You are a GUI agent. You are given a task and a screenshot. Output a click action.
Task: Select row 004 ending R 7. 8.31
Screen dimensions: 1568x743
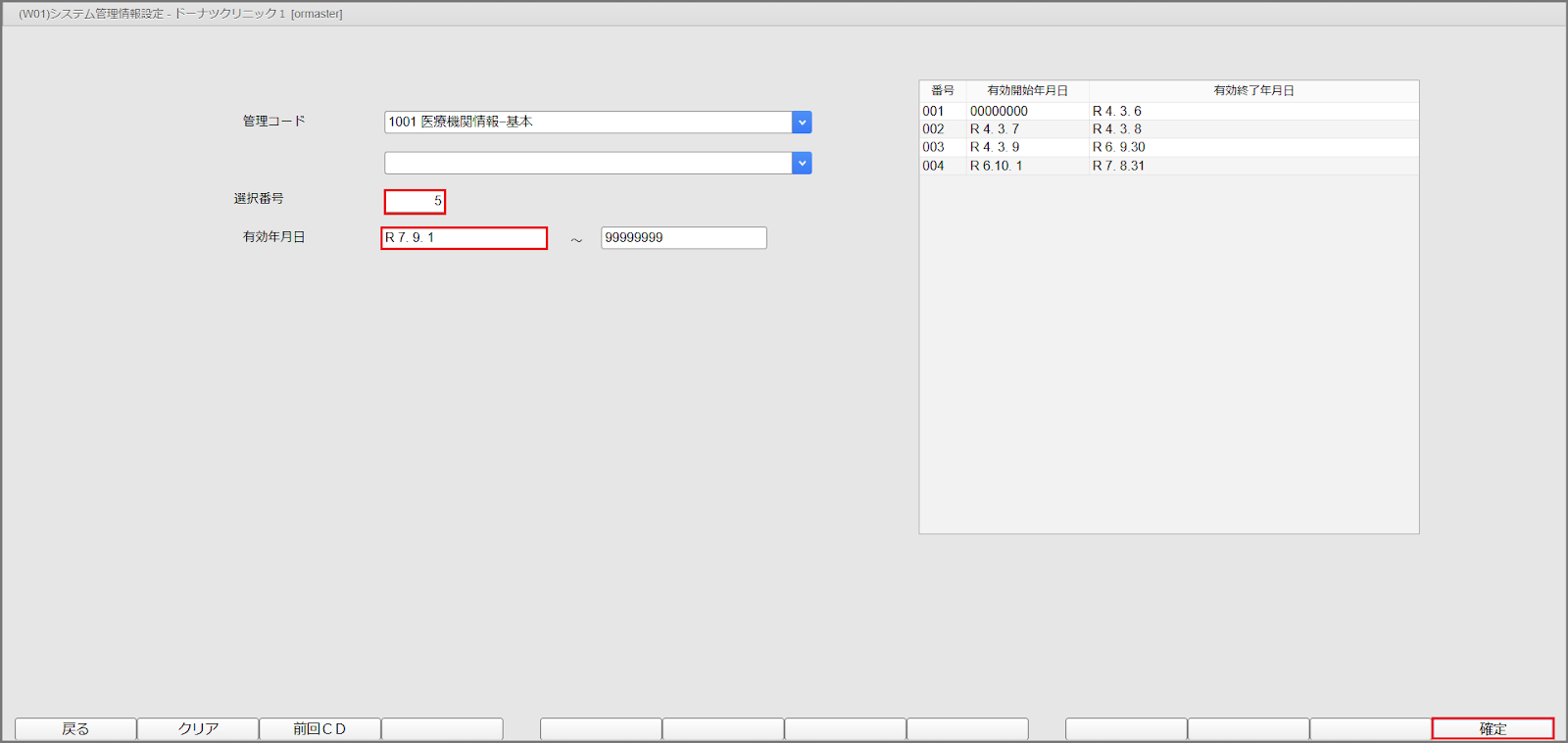pyautogui.click(x=1168, y=166)
